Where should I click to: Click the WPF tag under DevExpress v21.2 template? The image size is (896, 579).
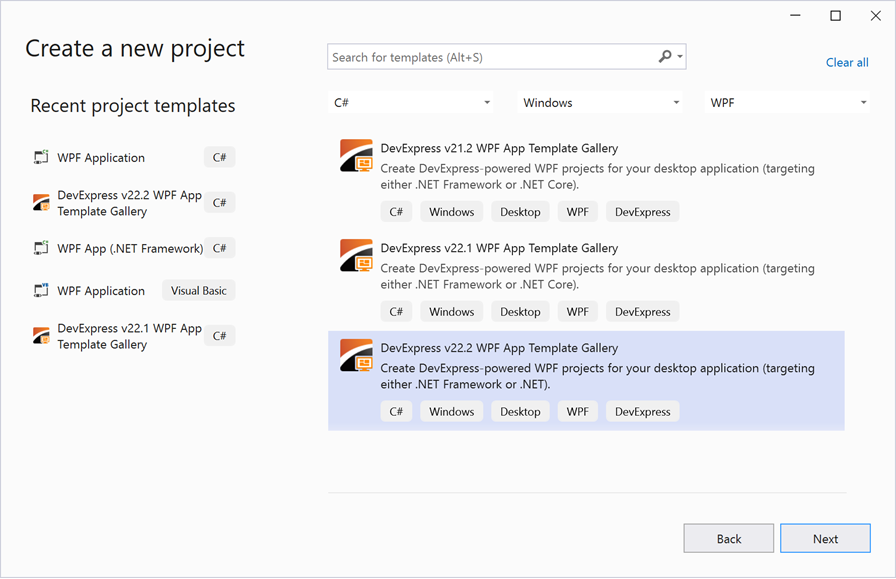[x=577, y=211]
